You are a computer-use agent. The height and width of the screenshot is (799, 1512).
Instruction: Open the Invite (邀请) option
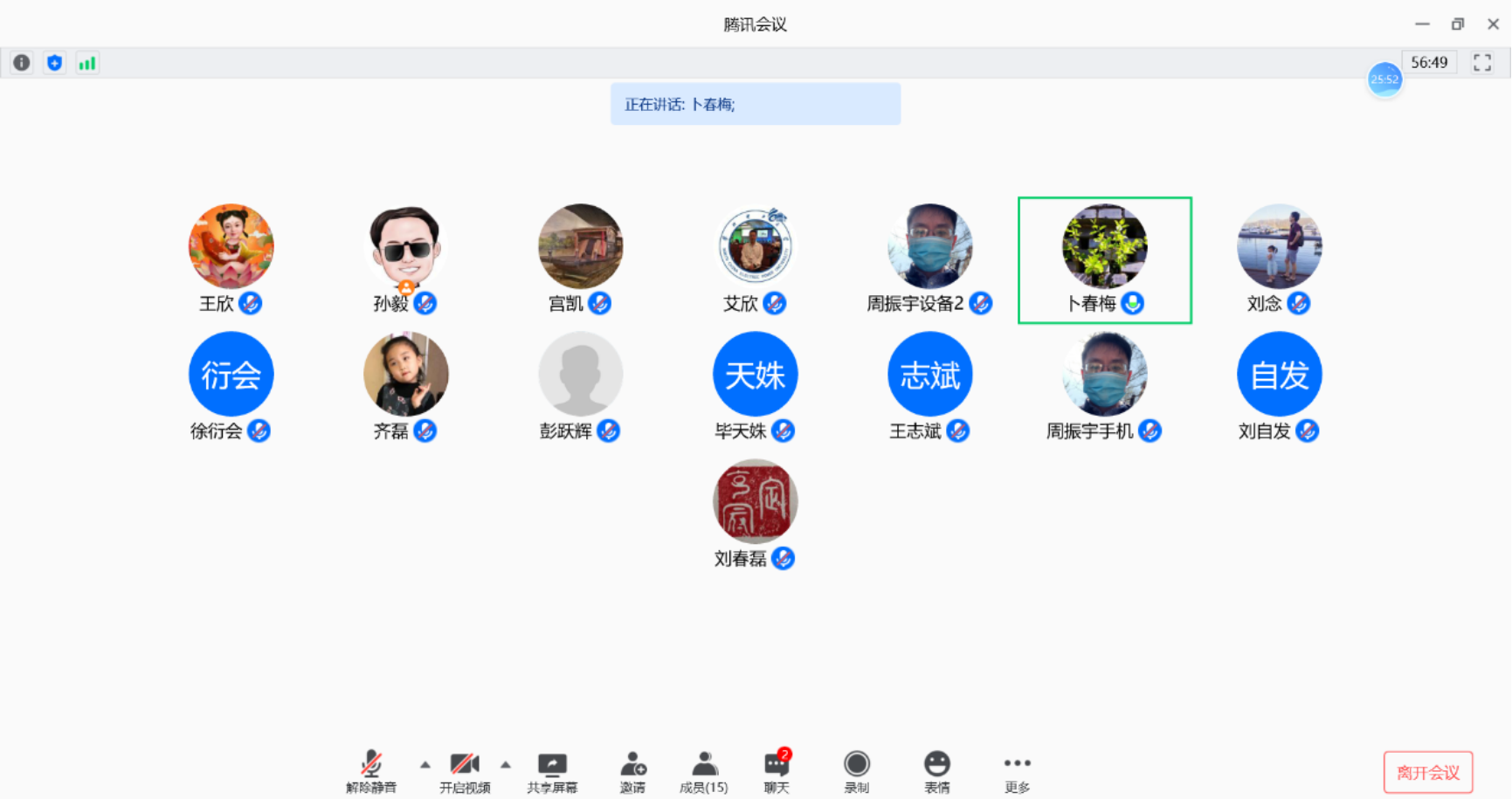(632, 772)
